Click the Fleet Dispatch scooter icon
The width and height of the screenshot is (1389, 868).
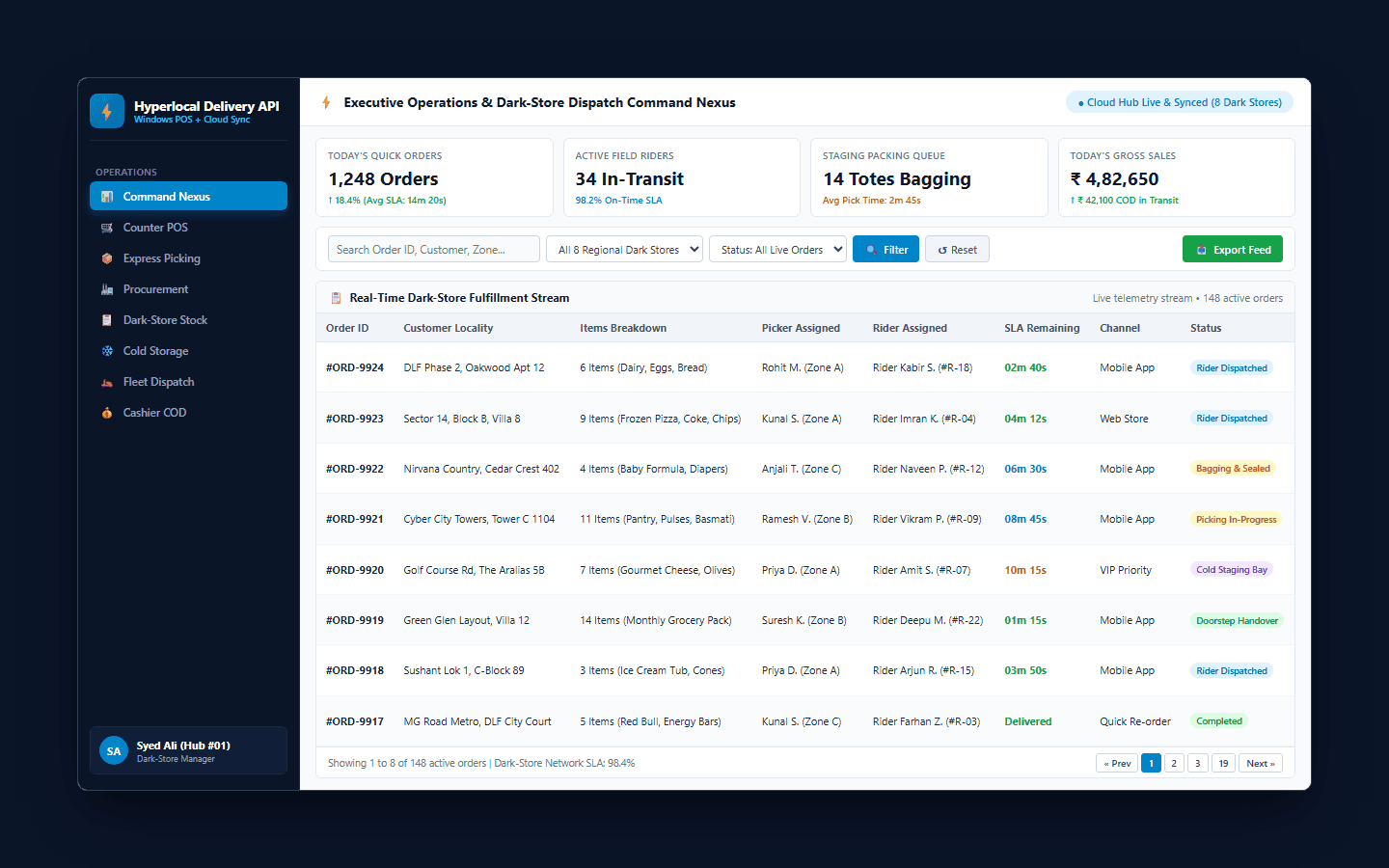pos(107,382)
